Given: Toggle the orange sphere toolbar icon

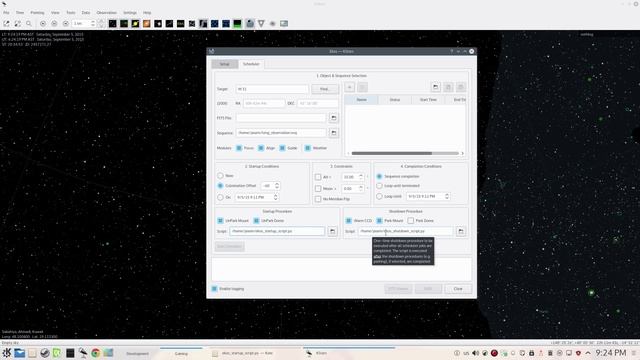Looking at the screenshot, I should 147,24.
